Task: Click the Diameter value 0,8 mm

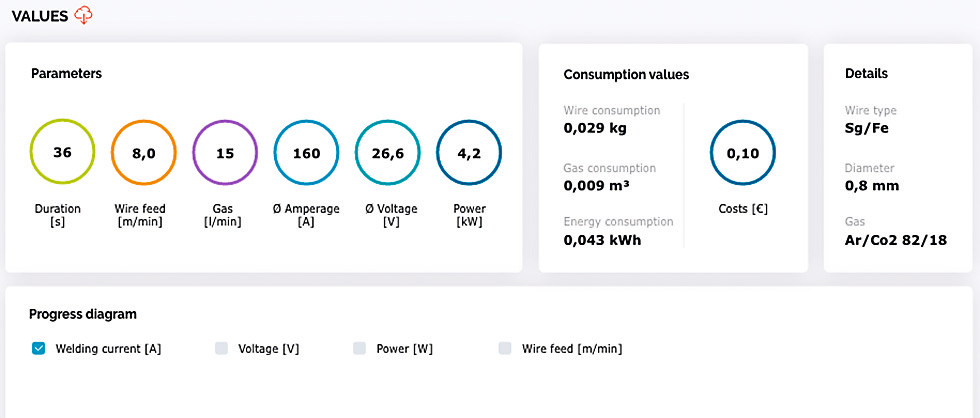Action: pyautogui.click(x=872, y=185)
